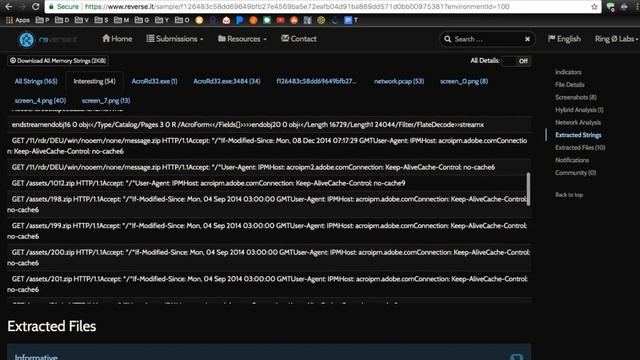Jump to Extracted Files (10) in sidebar

(580, 148)
